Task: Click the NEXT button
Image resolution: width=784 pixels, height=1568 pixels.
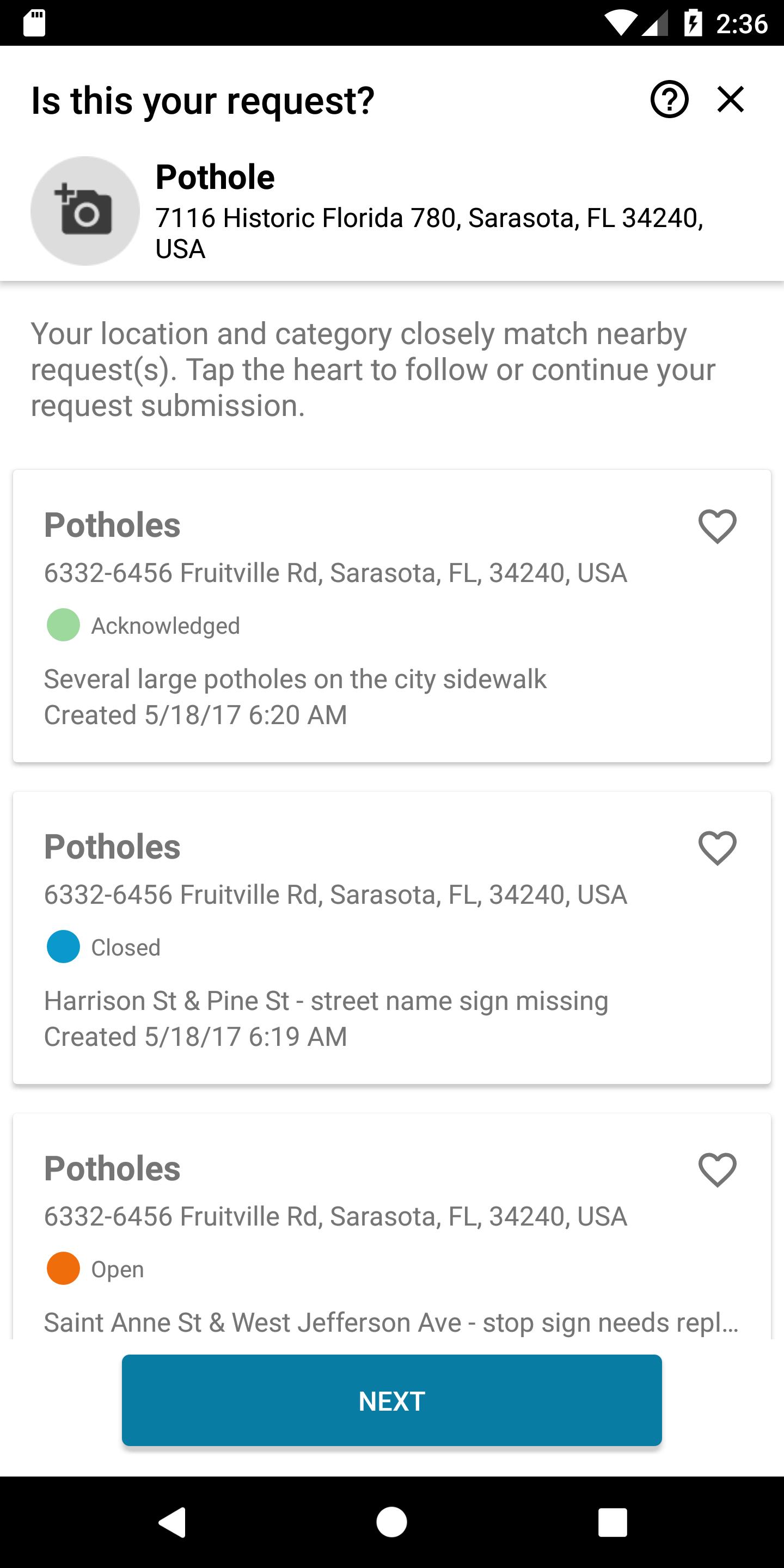Action: [391, 1400]
